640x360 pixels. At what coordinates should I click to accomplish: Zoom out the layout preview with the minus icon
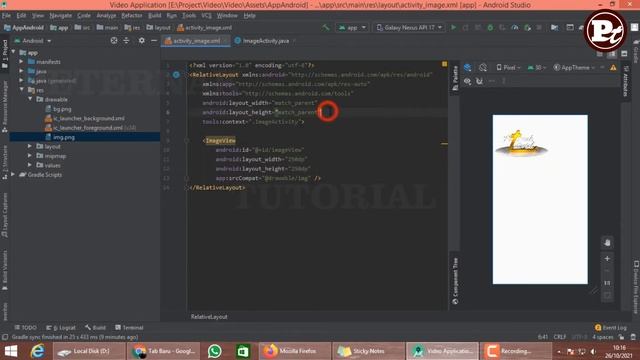click(x=607, y=270)
